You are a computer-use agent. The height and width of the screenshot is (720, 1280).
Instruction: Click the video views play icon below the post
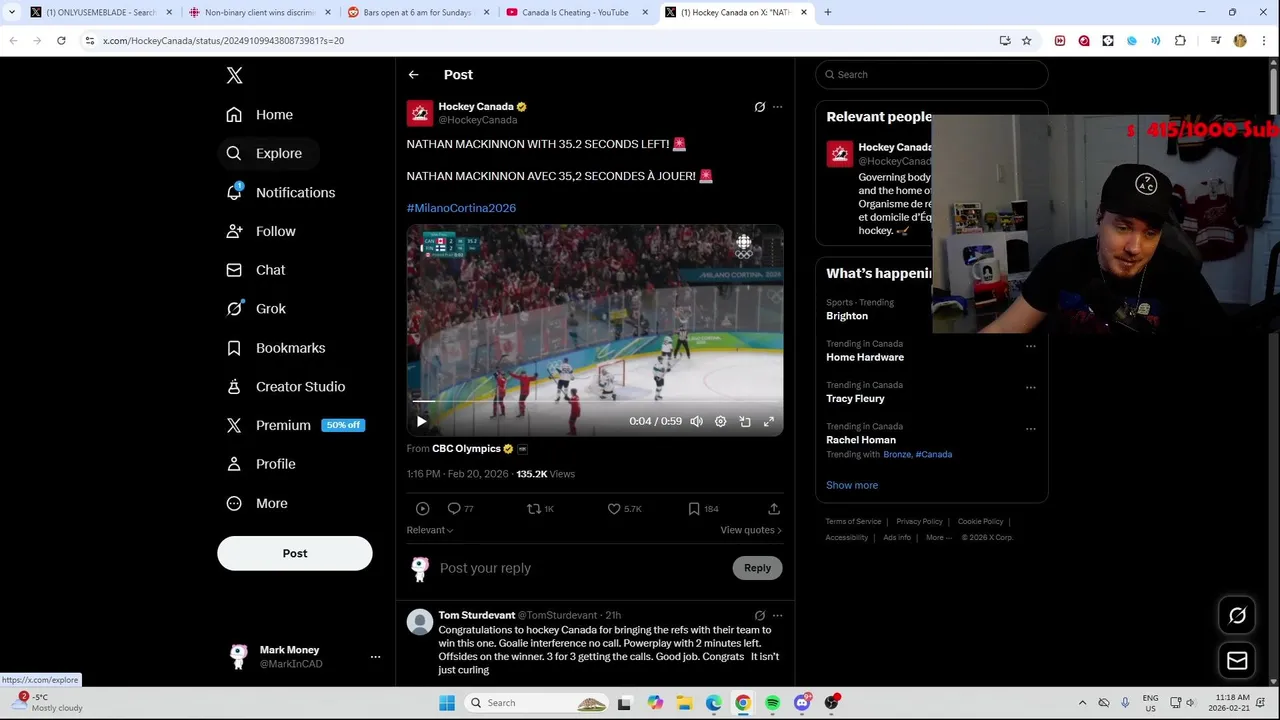click(x=423, y=509)
